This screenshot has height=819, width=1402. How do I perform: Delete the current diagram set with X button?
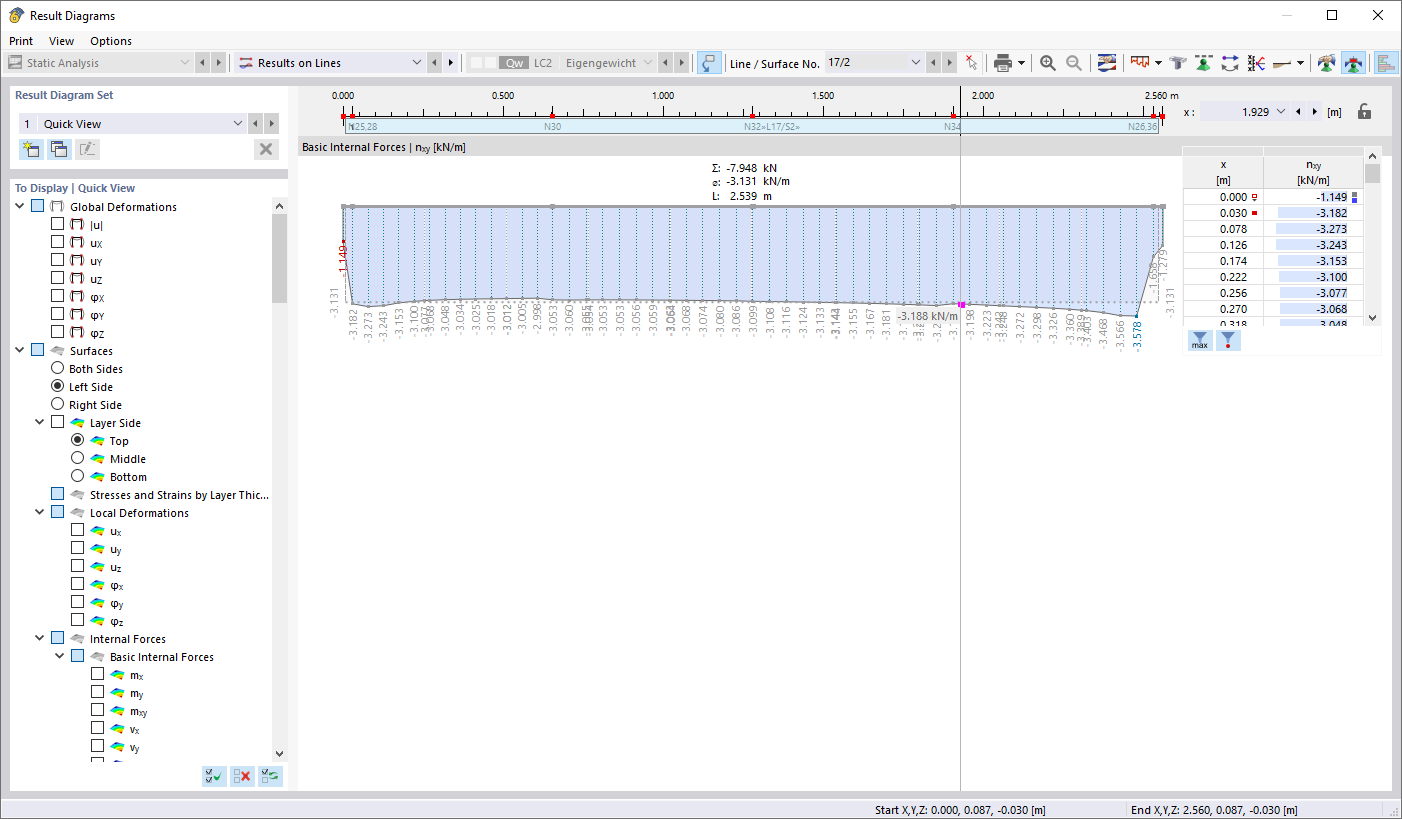point(265,149)
